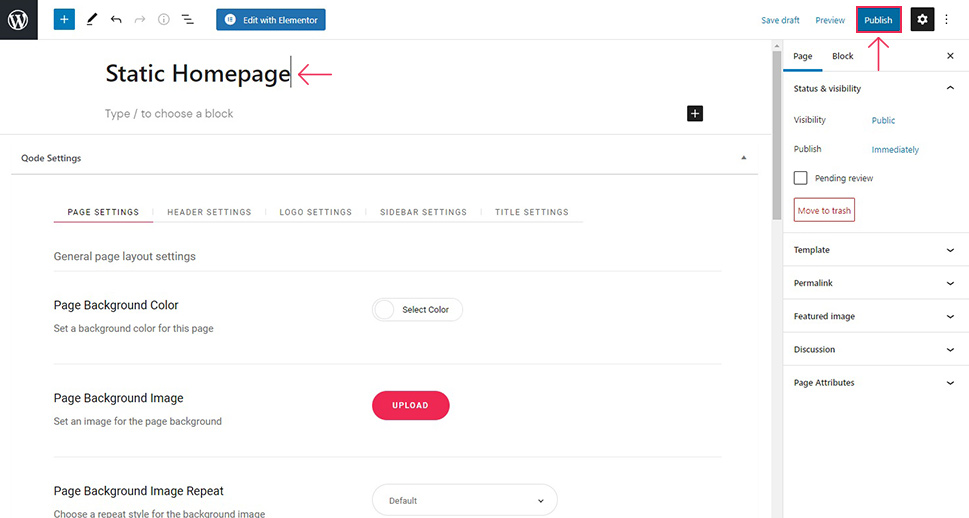Switch to the Header Settings tab

coord(209,212)
